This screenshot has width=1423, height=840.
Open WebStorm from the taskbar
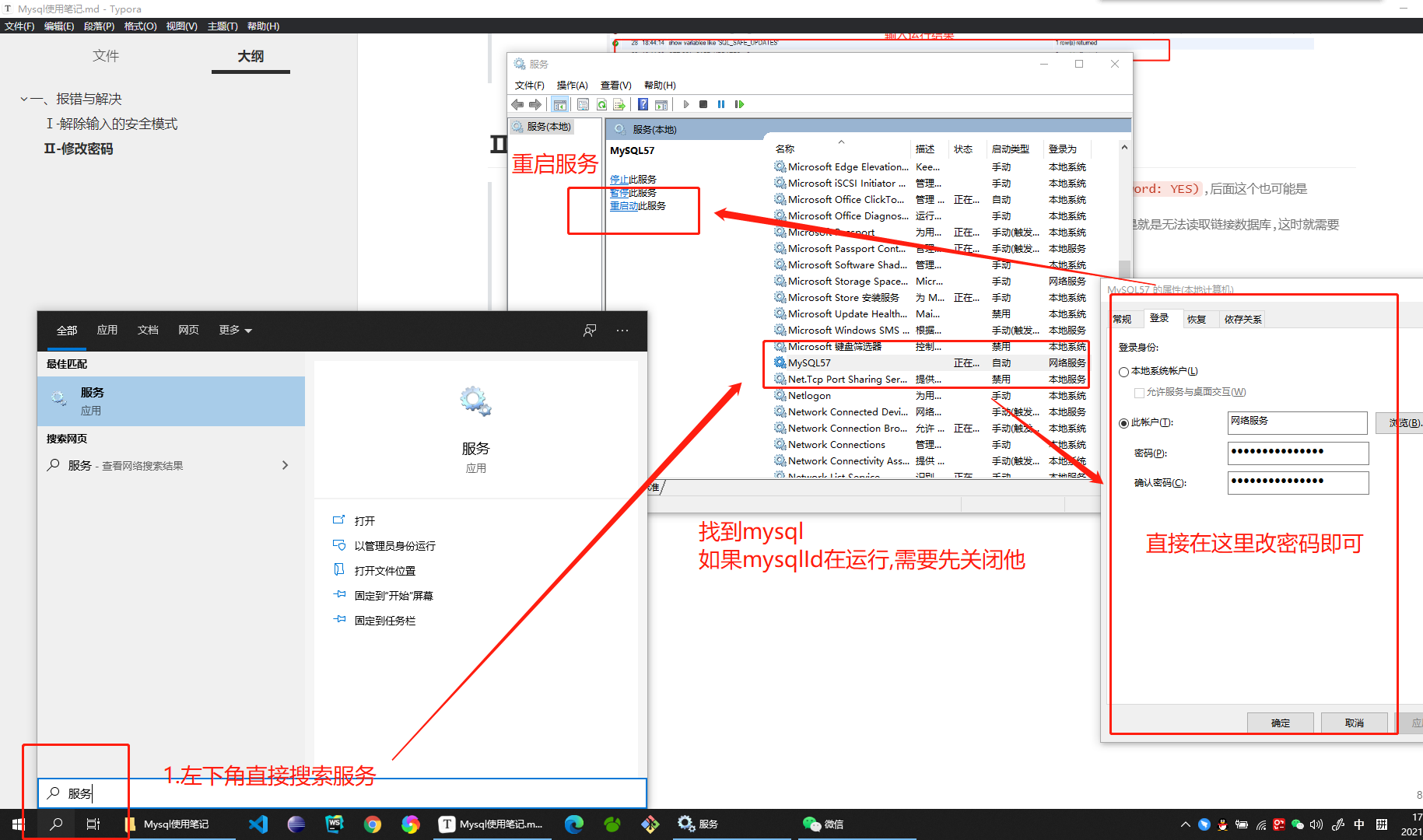coord(335,824)
